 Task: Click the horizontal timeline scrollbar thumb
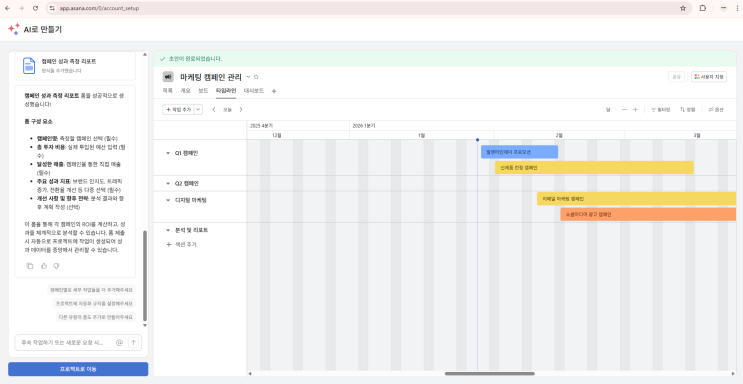pos(489,374)
